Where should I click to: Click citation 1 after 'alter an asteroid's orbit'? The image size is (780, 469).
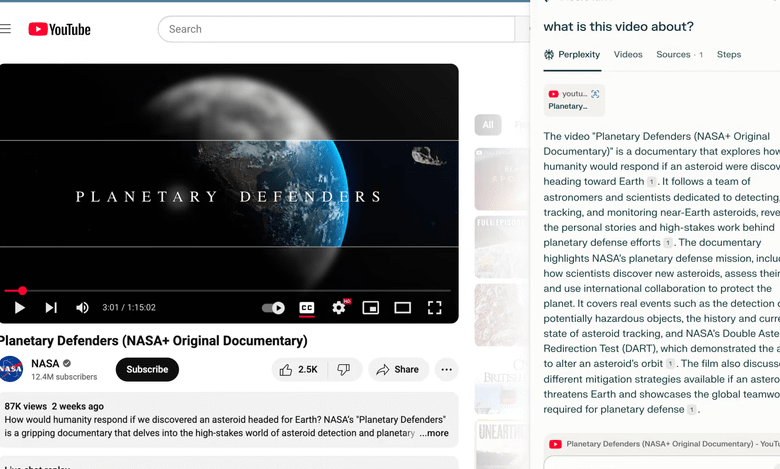point(670,364)
